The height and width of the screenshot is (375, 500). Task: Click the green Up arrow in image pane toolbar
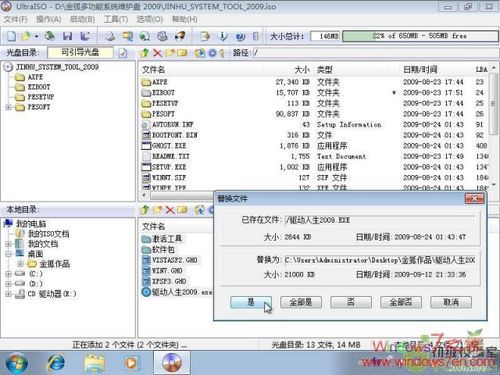coord(144,53)
